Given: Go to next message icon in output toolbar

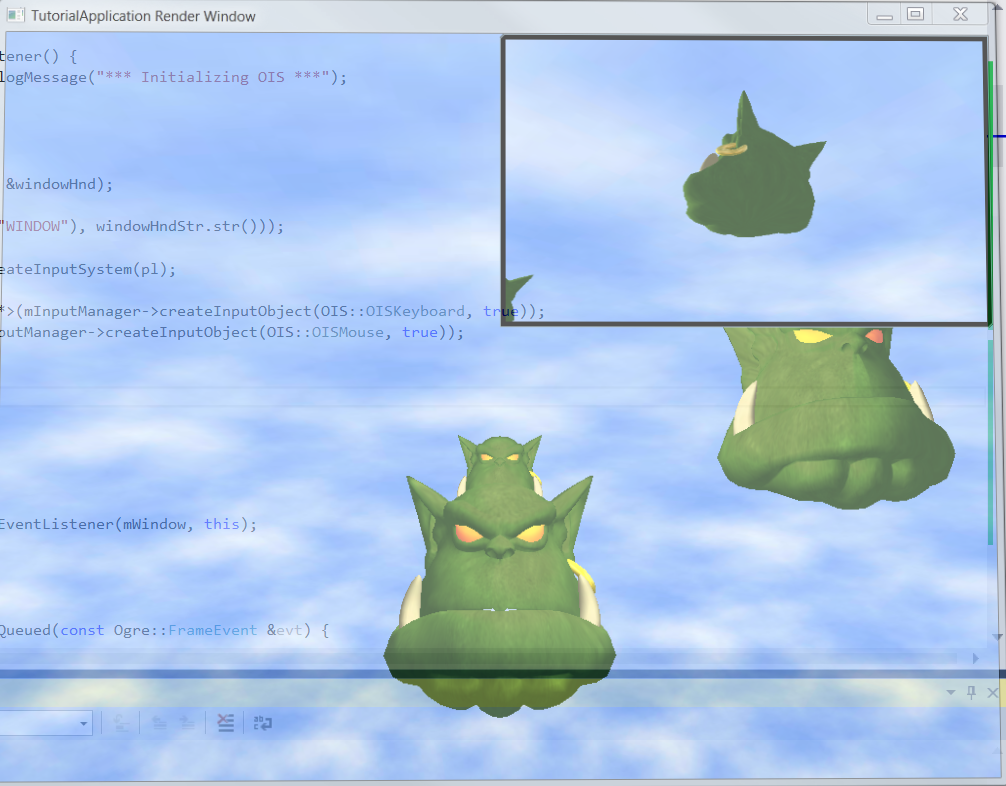Looking at the screenshot, I should 187,723.
